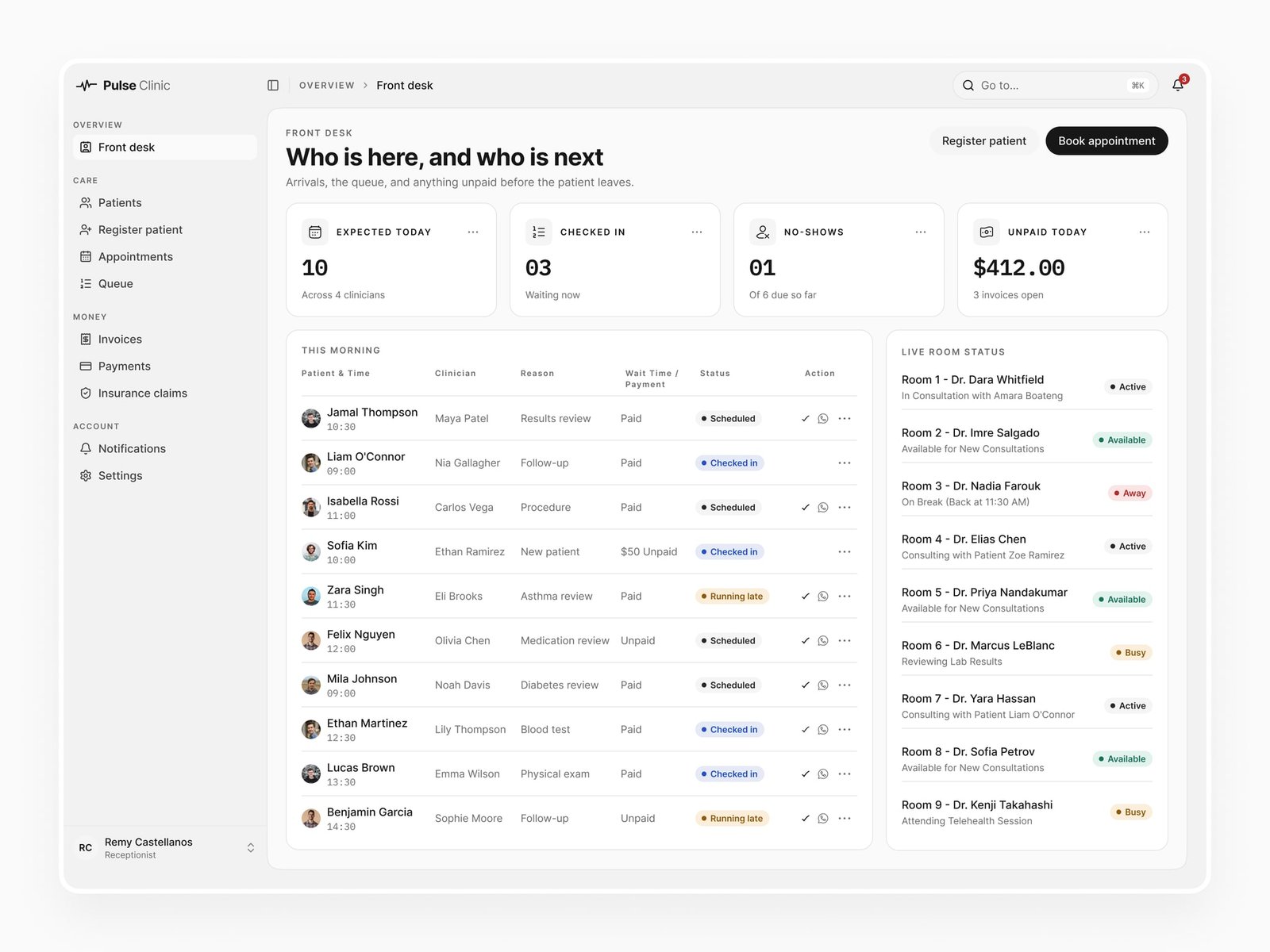Open more options on Checked In card

tap(697, 232)
